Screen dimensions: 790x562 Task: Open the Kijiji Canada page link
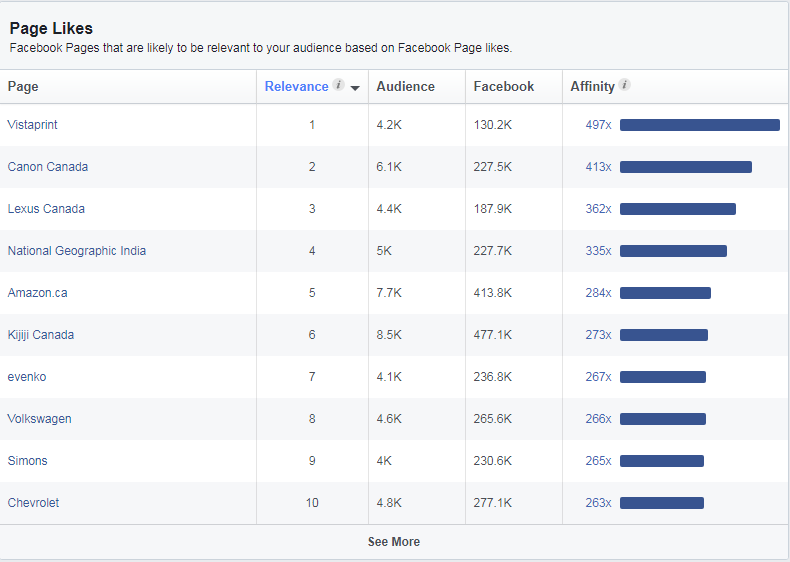[x=40, y=335]
